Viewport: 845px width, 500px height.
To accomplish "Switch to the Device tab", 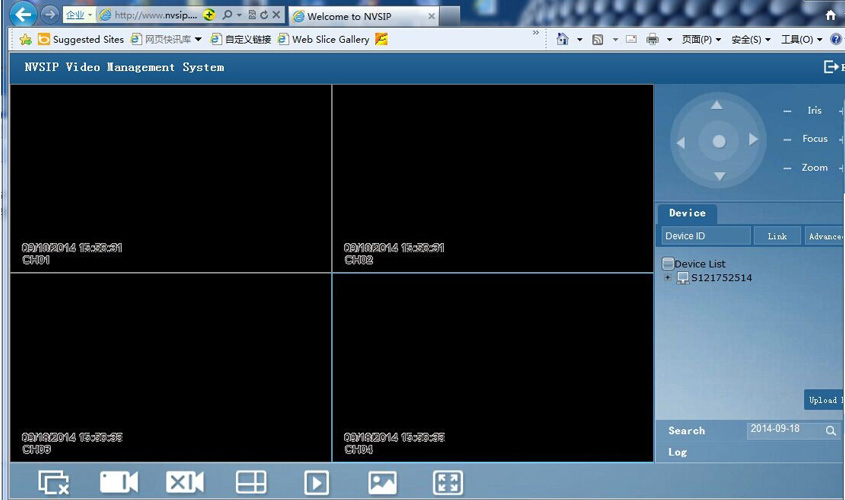I will click(x=687, y=213).
